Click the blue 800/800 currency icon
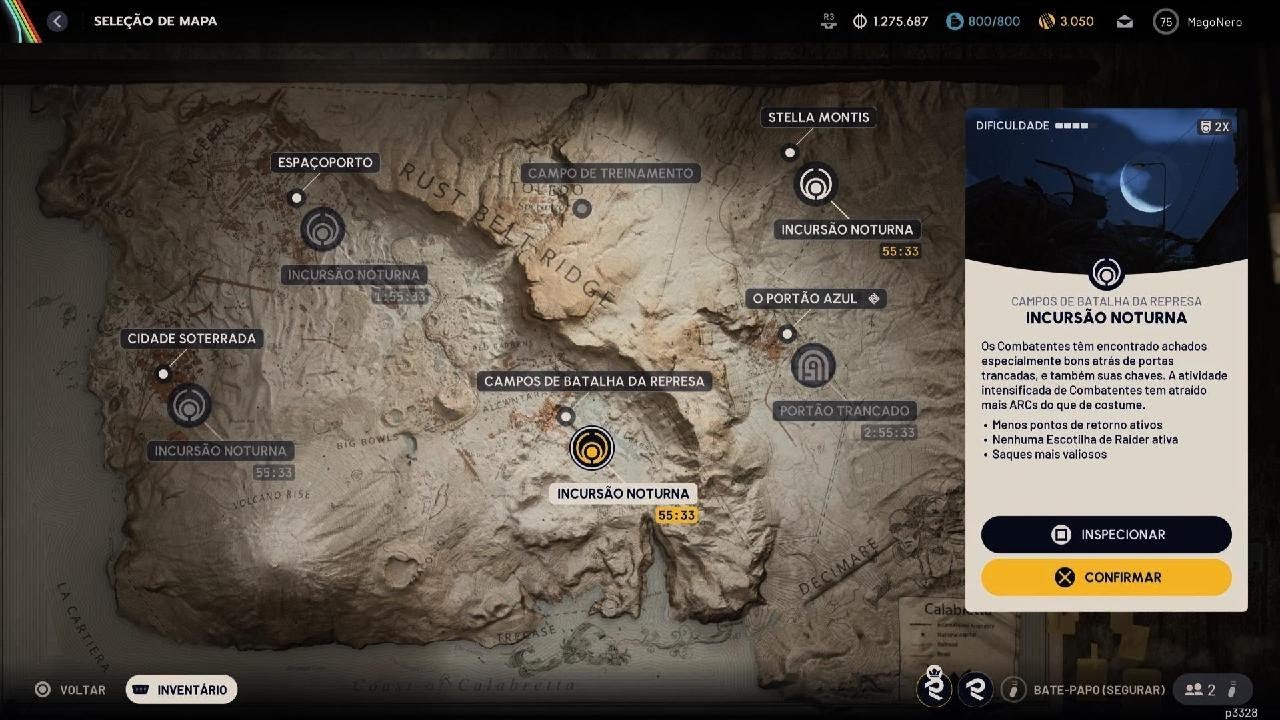This screenshot has height=720, width=1280. tap(954, 21)
